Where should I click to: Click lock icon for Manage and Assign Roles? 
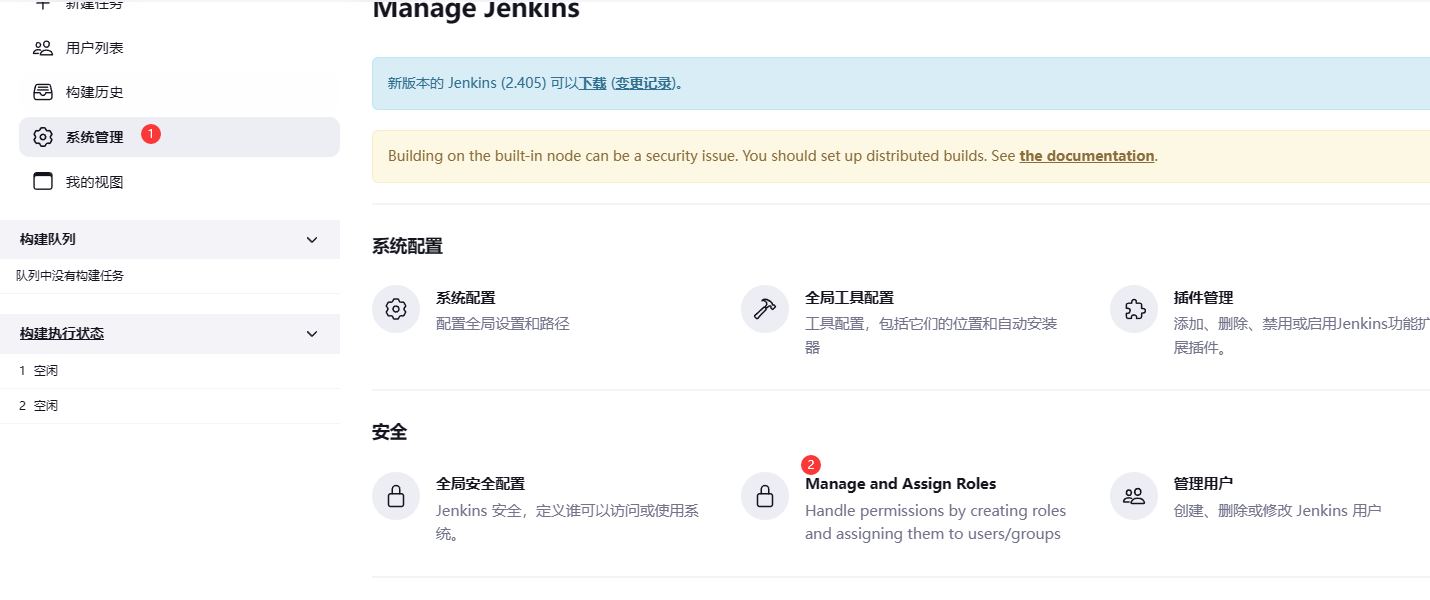point(765,496)
